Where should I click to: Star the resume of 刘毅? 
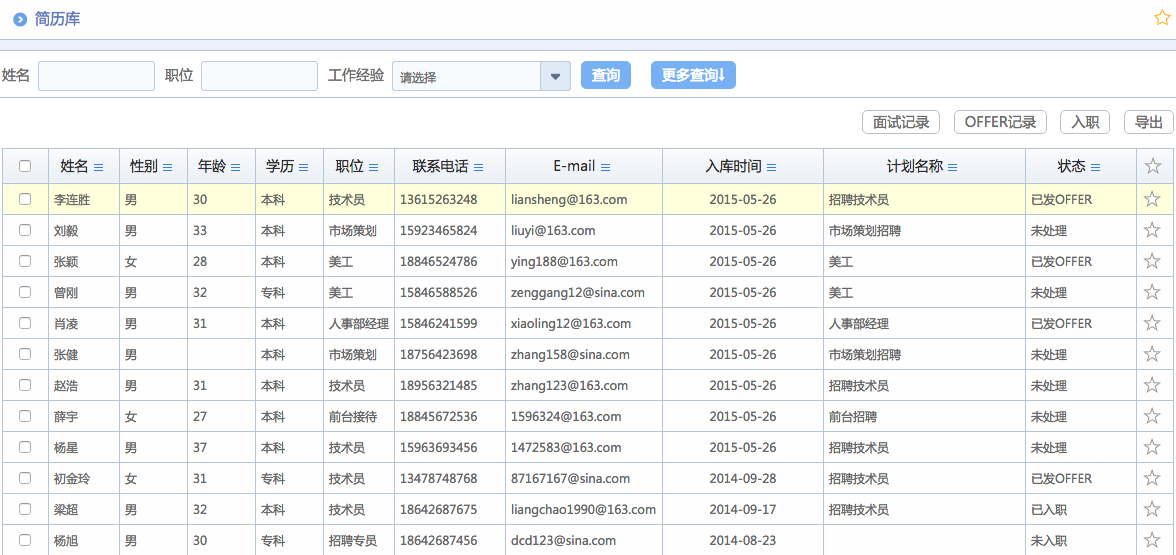[1152, 230]
